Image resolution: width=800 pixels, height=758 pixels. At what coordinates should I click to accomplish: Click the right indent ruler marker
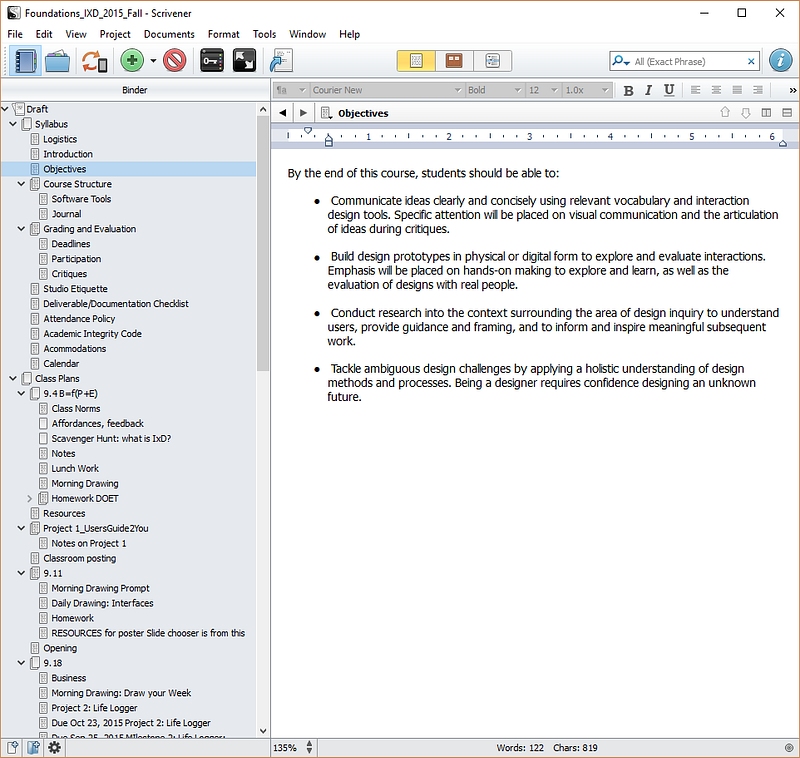783,143
